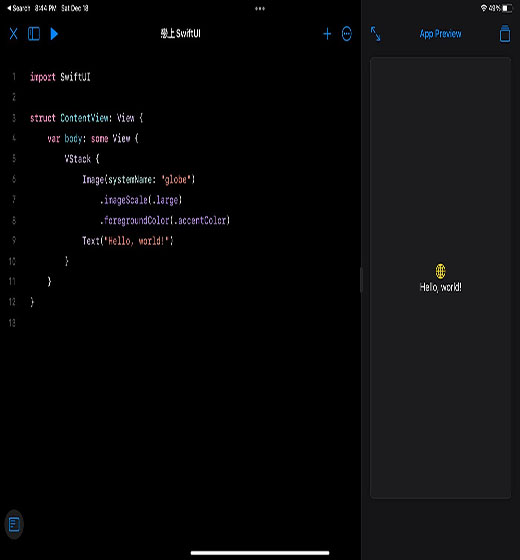Expand the preview with the arrows icon
This screenshot has height=560, width=520.
375,34
